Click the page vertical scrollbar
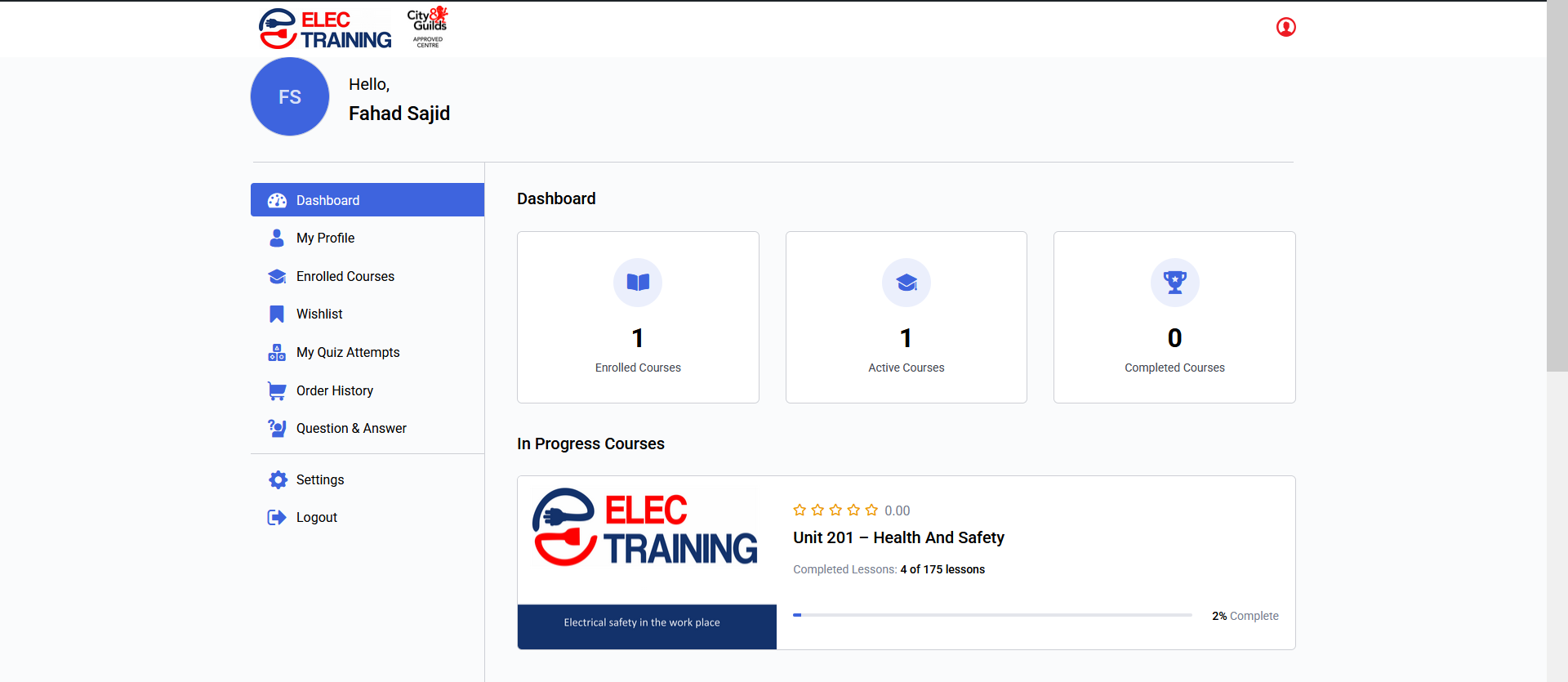 (x=1557, y=188)
